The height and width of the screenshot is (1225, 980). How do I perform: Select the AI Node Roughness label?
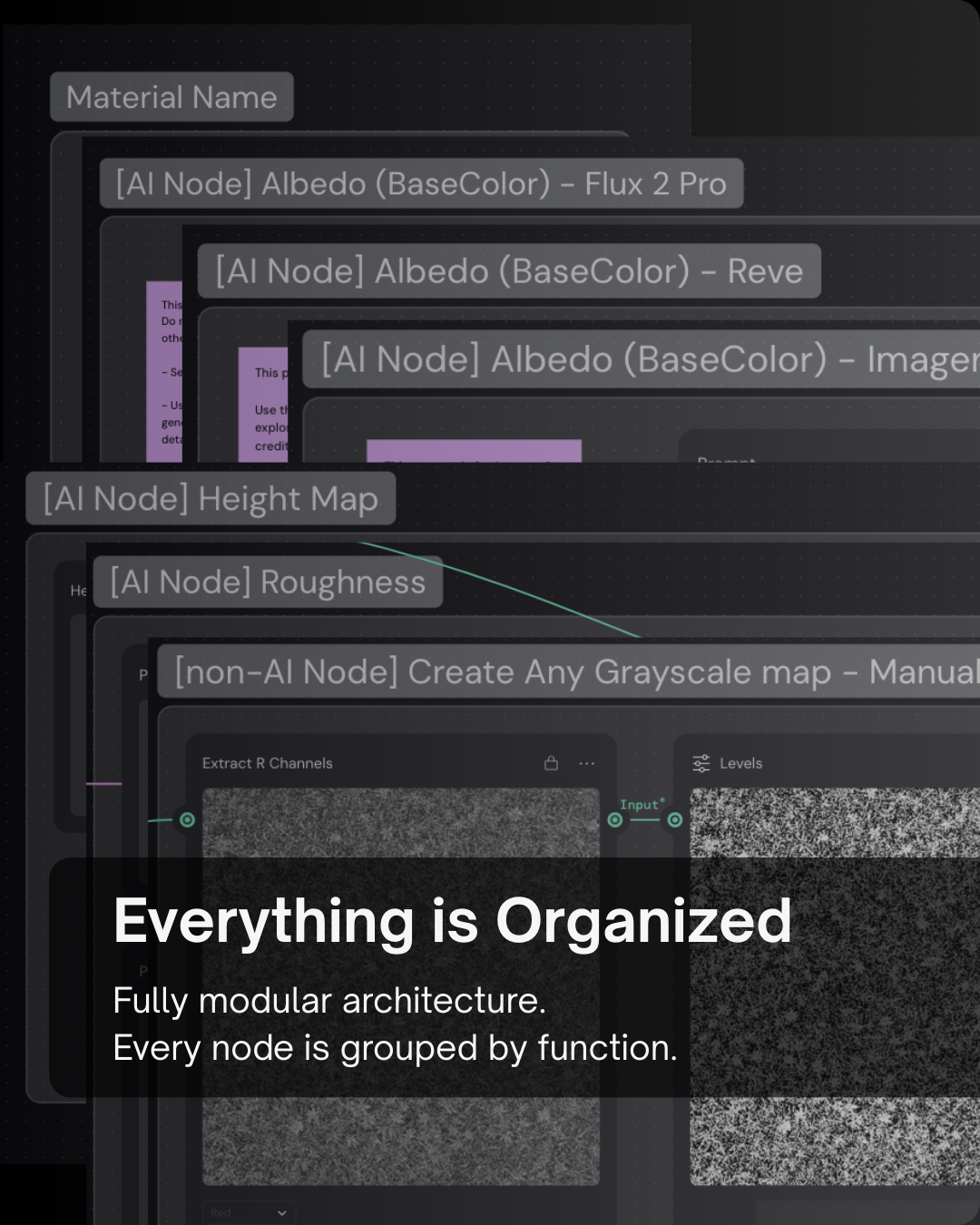click(x=268, y=583)
